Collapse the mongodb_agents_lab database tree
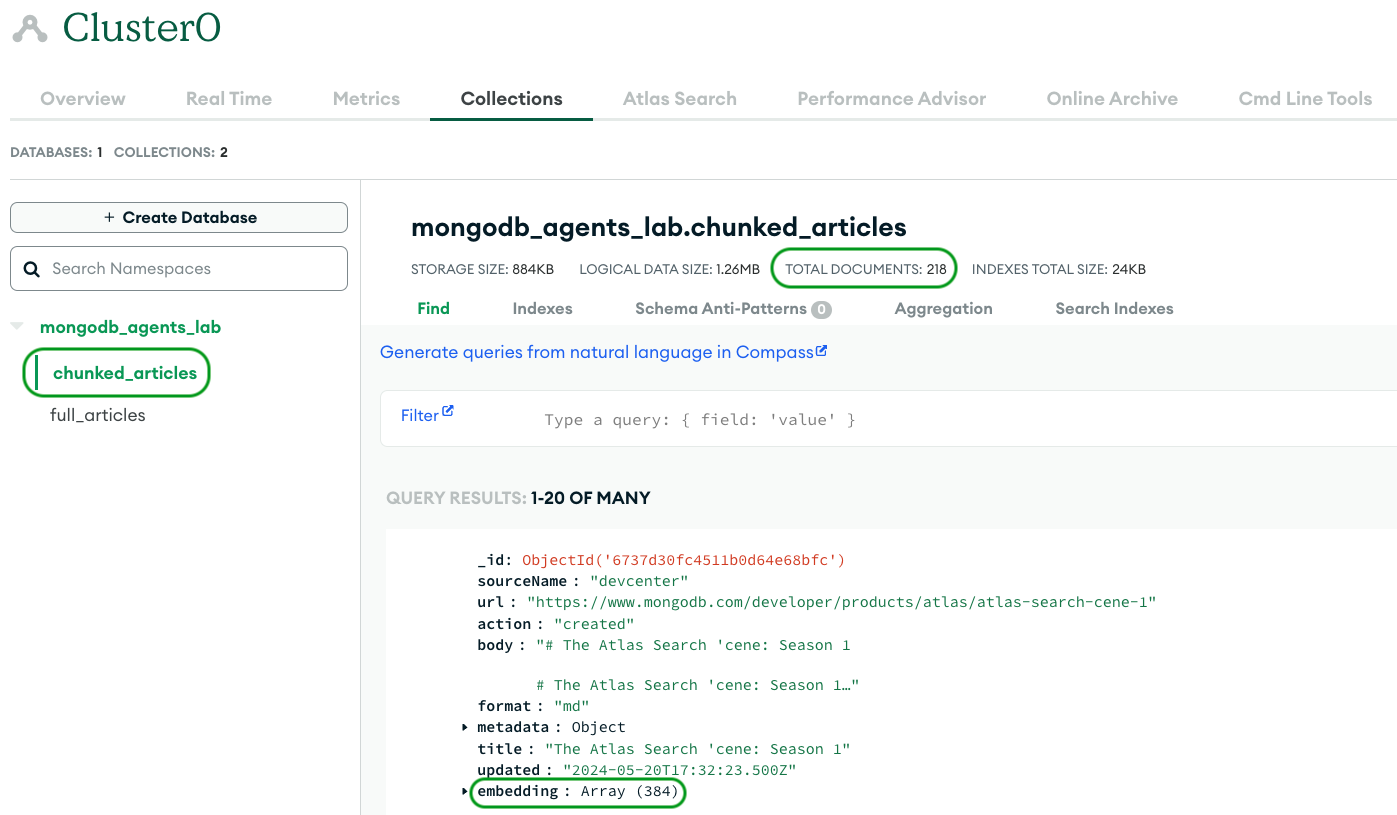The height and width of the screenshot is (815, 1397). coord(17,327)
